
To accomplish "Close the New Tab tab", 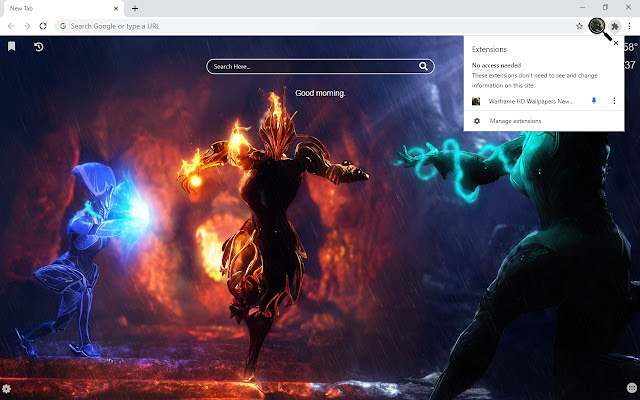I will [x=116, y=8].
